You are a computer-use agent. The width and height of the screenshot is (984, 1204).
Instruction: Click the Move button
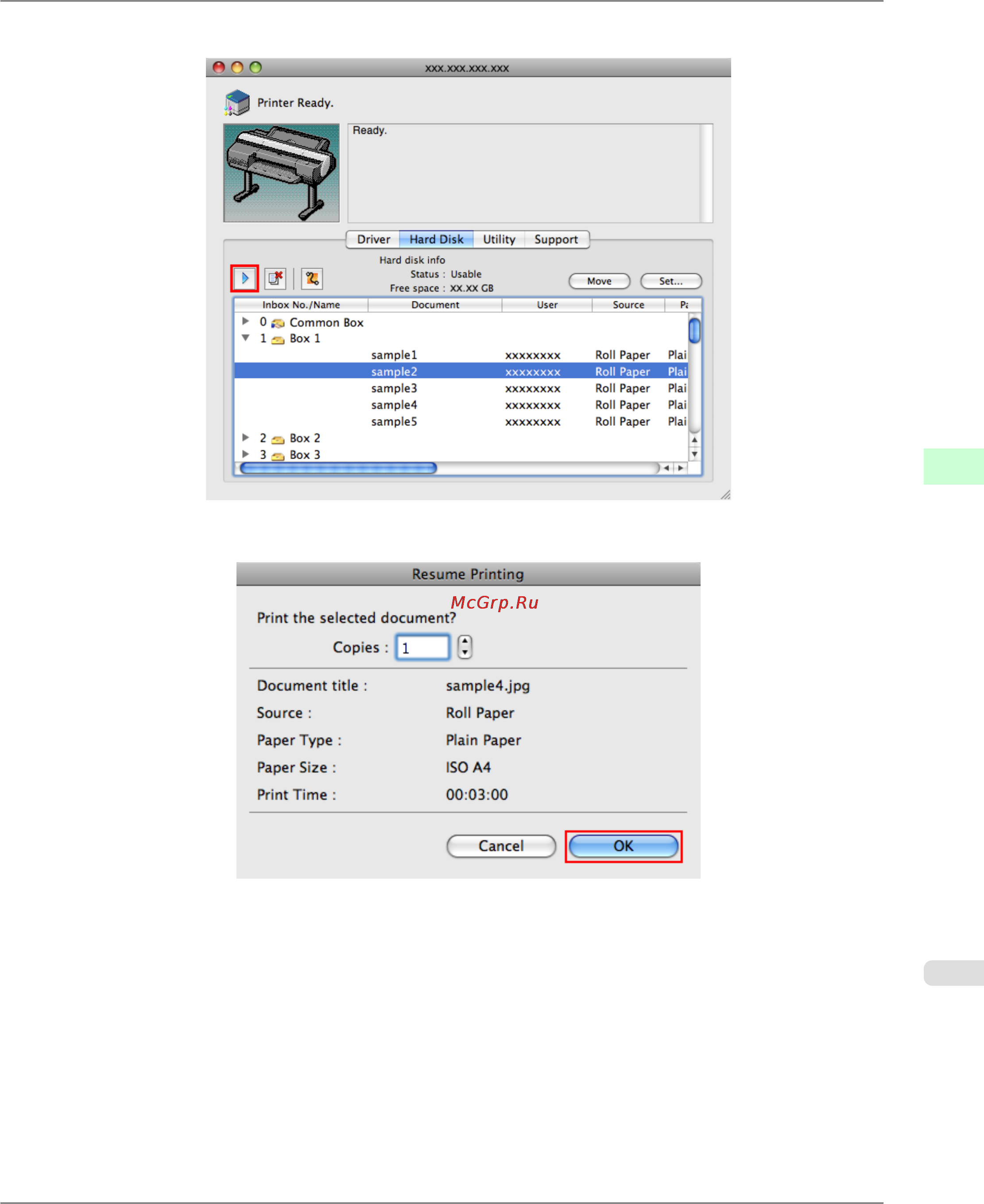tap(599, 281)
